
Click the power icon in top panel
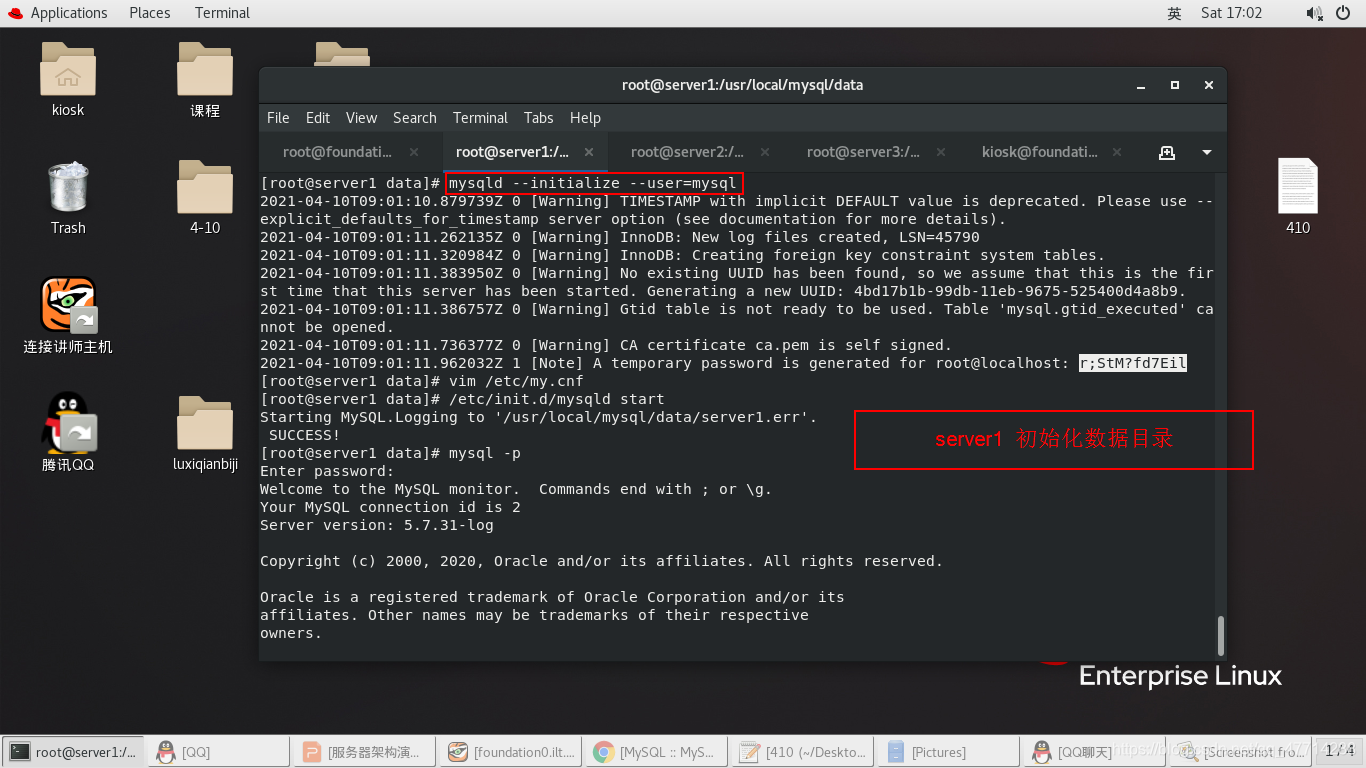click(x=1344, y=13)
